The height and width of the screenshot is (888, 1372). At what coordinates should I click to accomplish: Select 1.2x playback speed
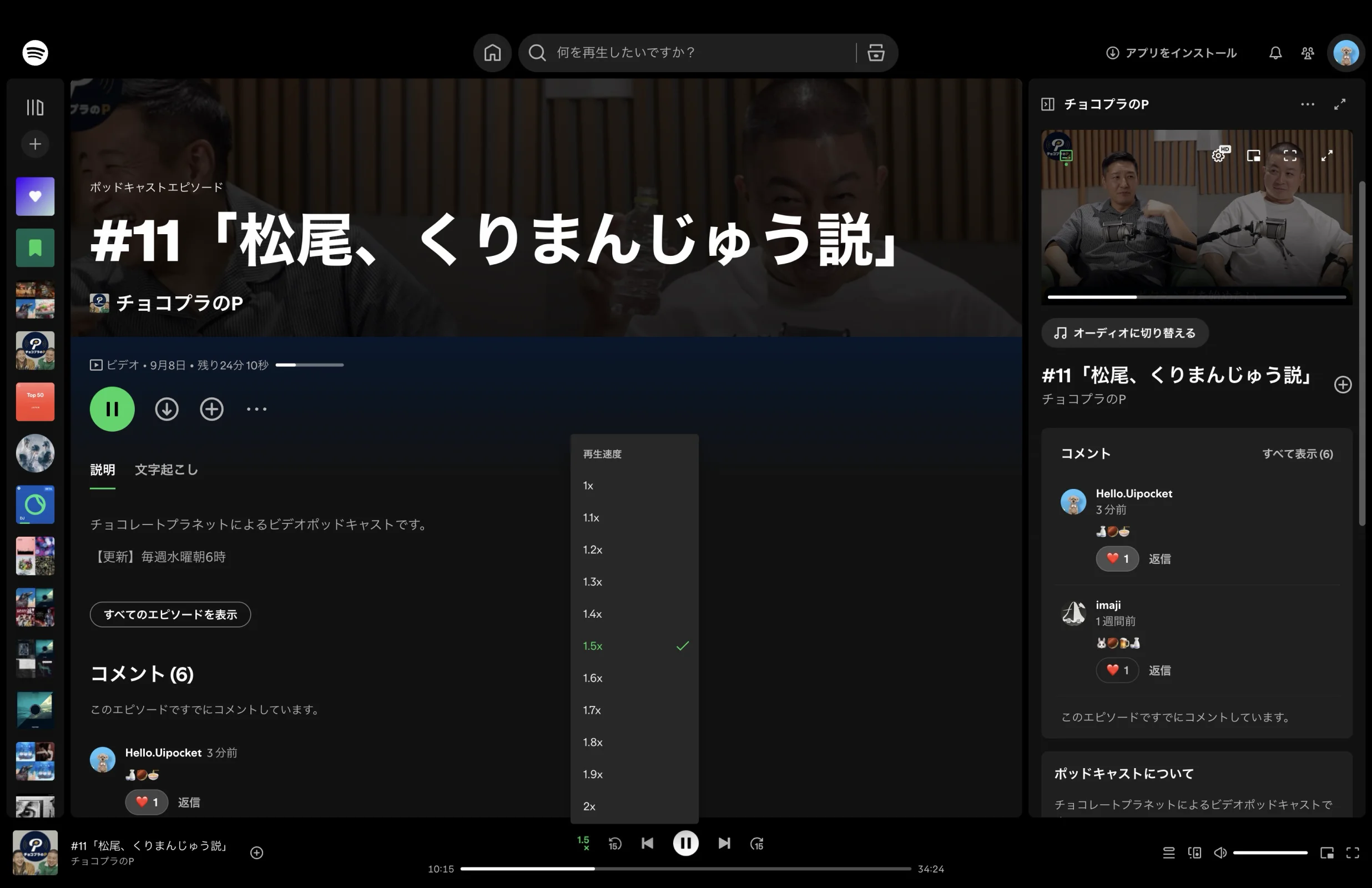click(x=634, y=549)
